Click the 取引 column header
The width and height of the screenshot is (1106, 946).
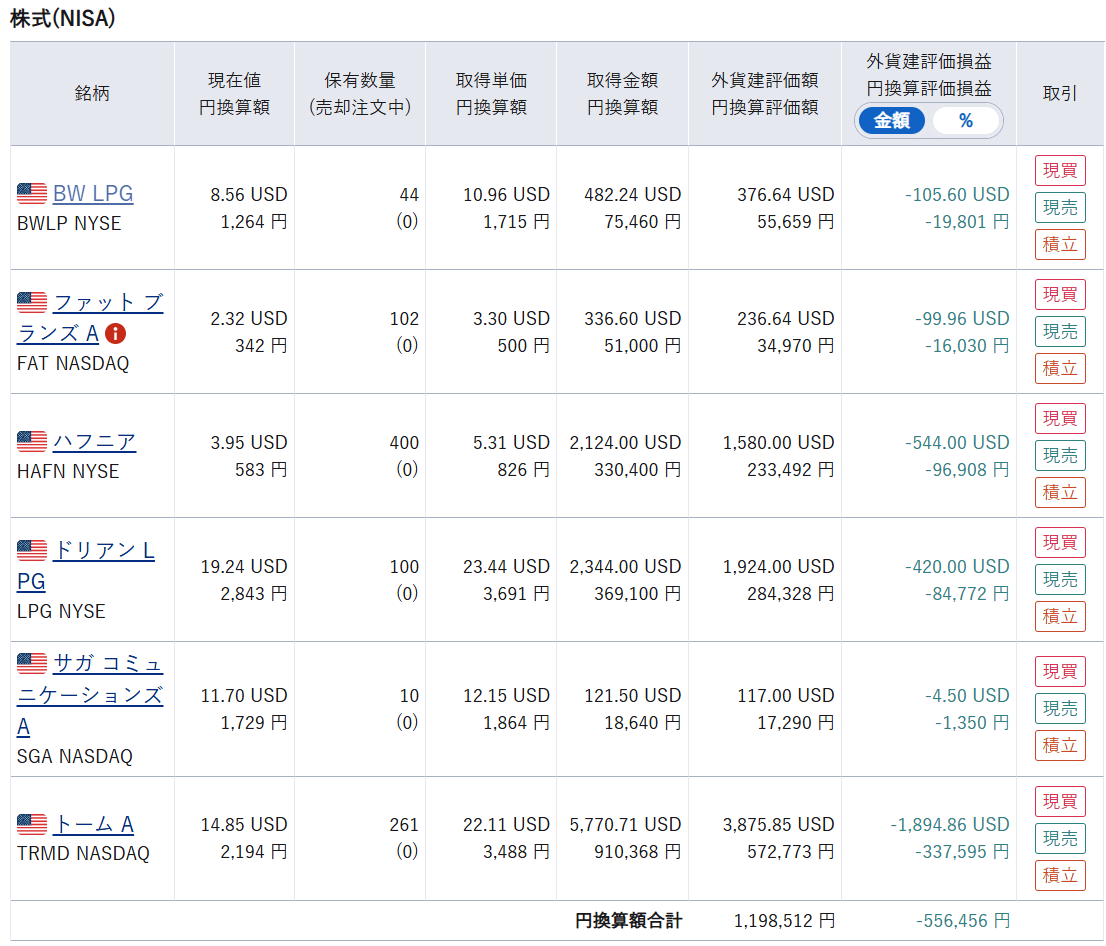pos(1060,93)
